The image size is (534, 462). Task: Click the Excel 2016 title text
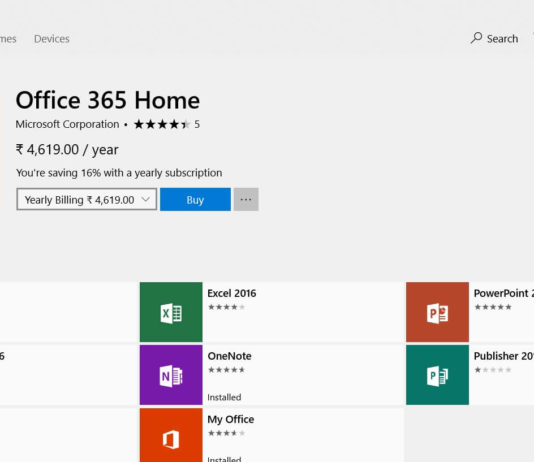pyautogui.click(x=232, y=293)
